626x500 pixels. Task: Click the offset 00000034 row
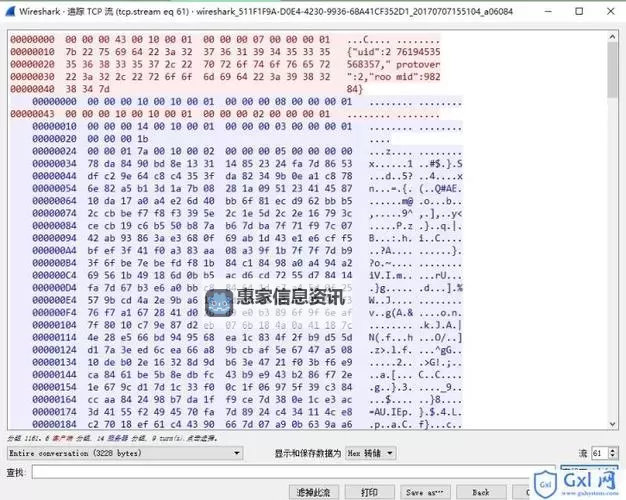[247, 164]
